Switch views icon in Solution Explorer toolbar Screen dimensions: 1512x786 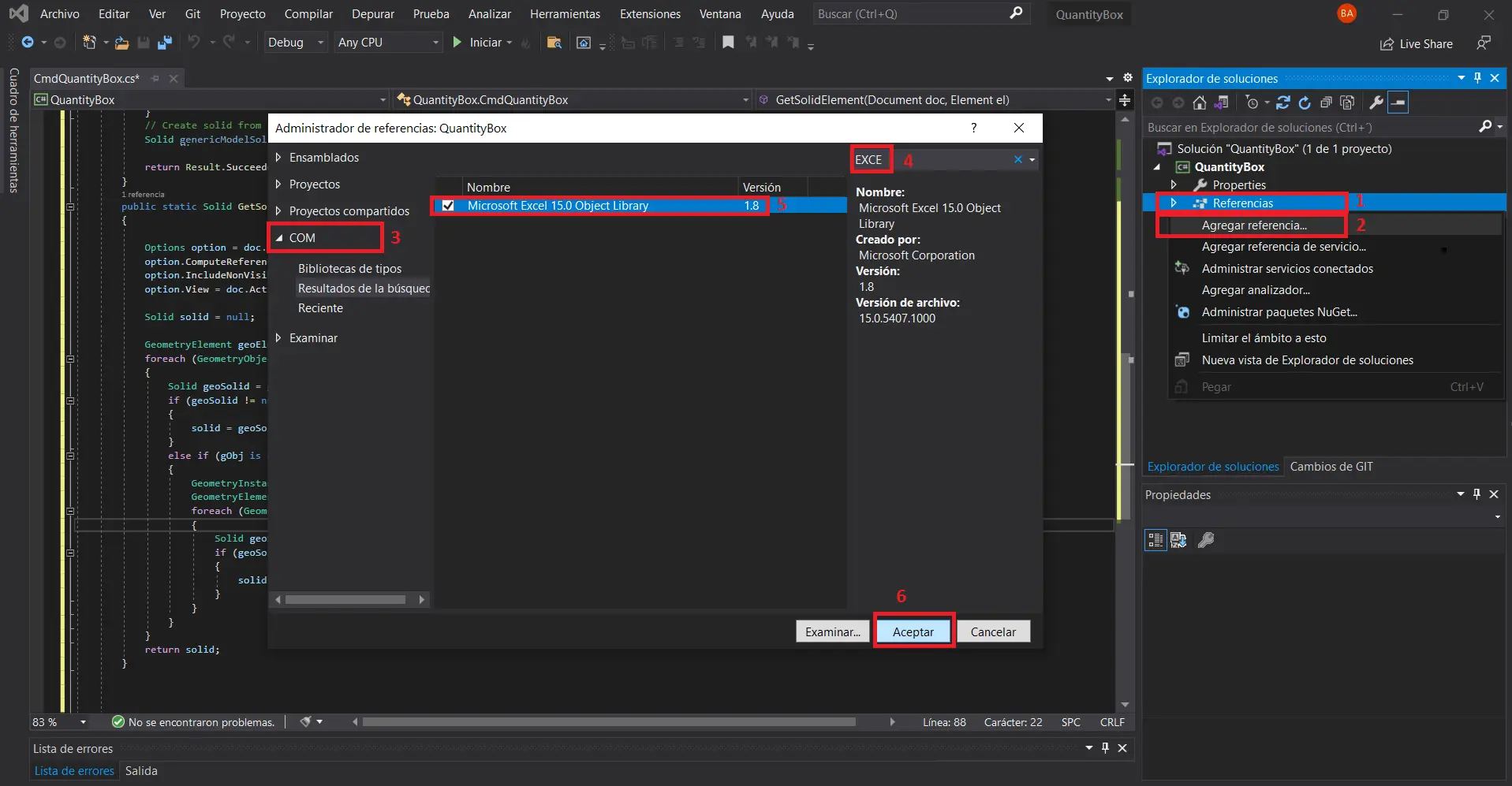1221,102
